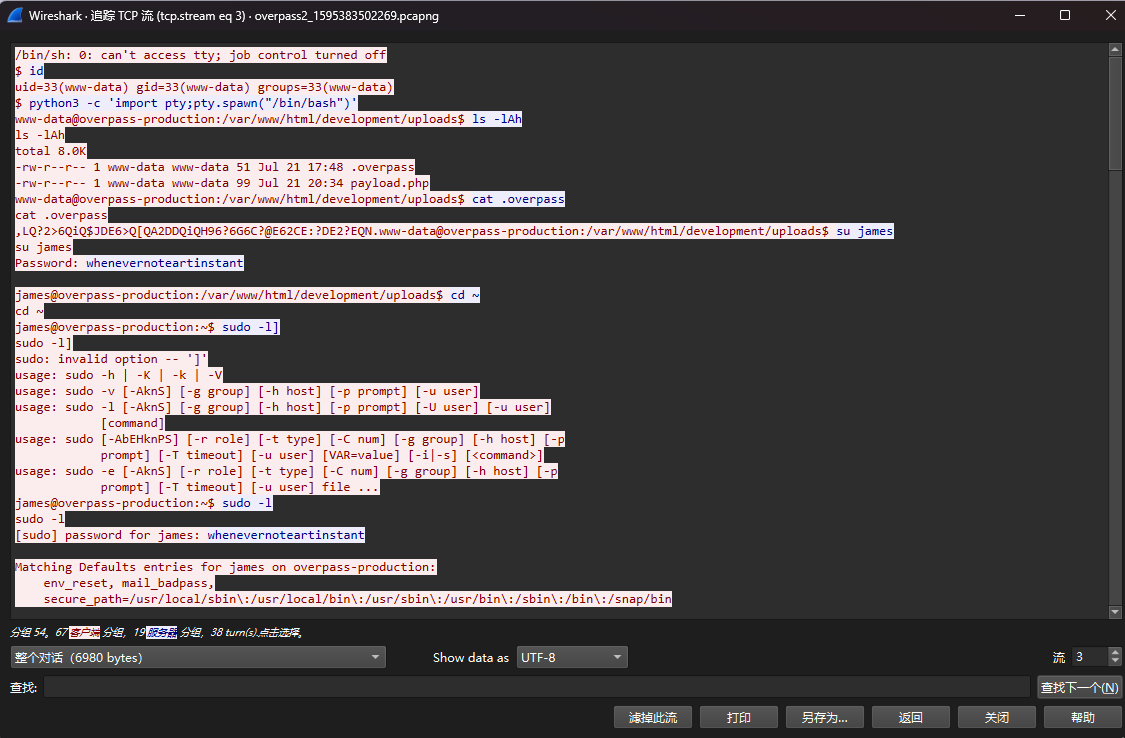Click the 'env_reset, mail_badpass,' line
Screen dimensions: 1125x738
(x=128, y=583)
